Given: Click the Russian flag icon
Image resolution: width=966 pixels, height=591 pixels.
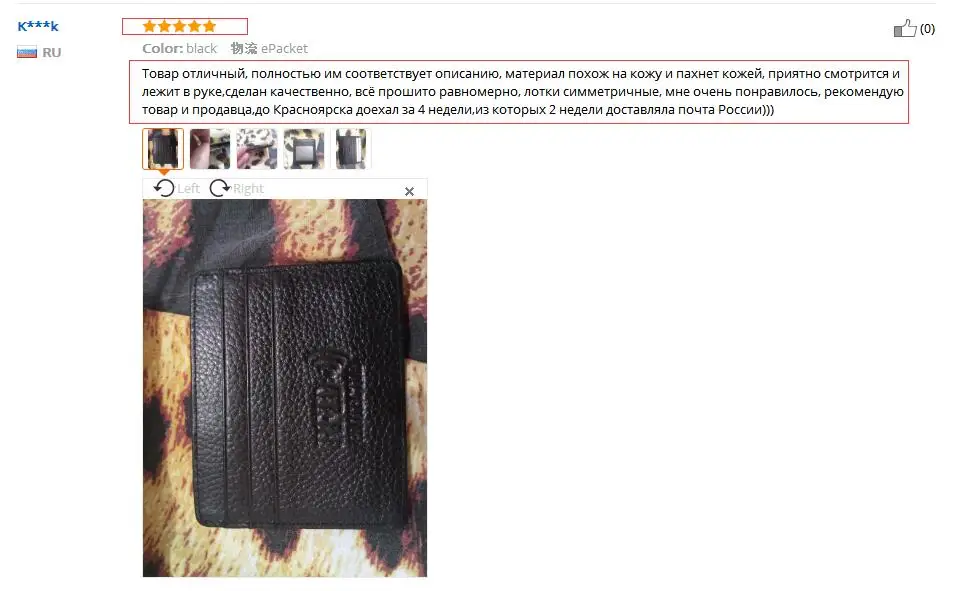Looking at the screenshot, I should [x=26, y=52].
